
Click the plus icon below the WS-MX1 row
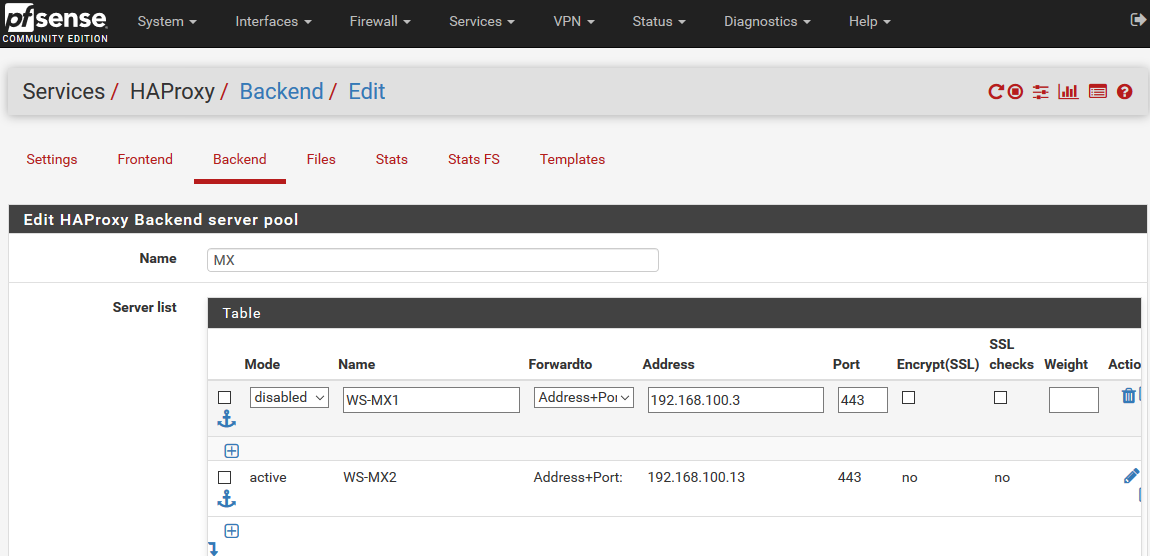(232, 451)
